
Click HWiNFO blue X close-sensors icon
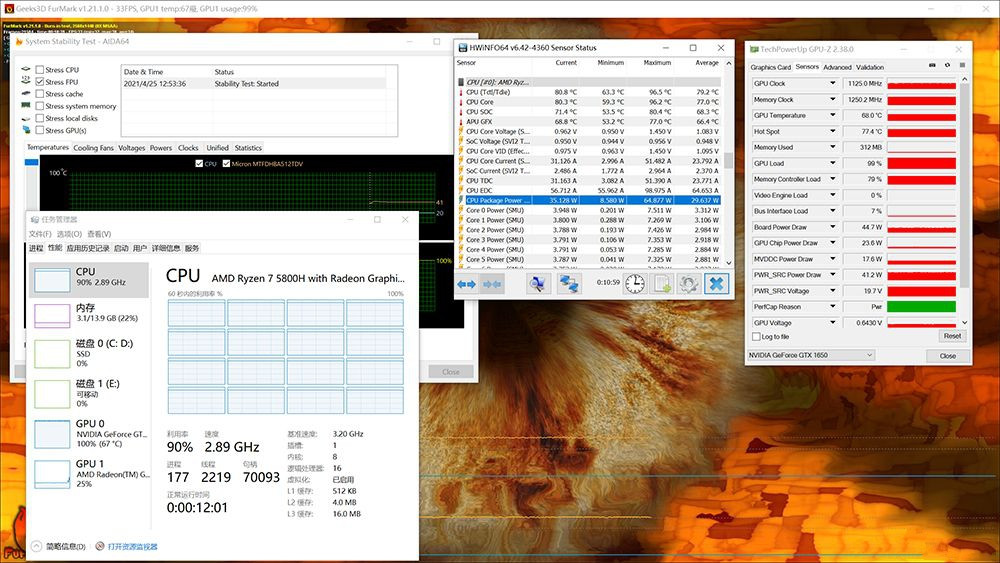point(717,284)
